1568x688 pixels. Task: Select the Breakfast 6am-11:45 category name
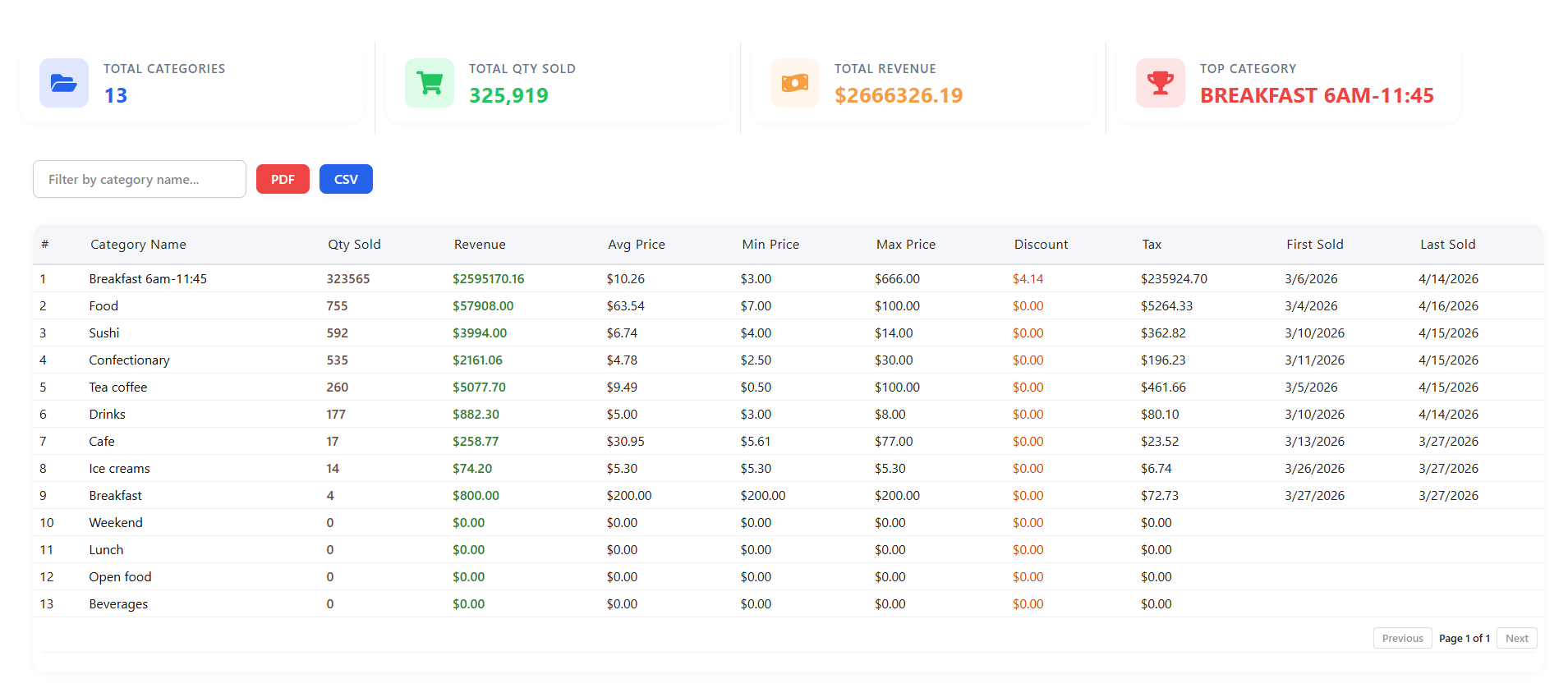148,278
